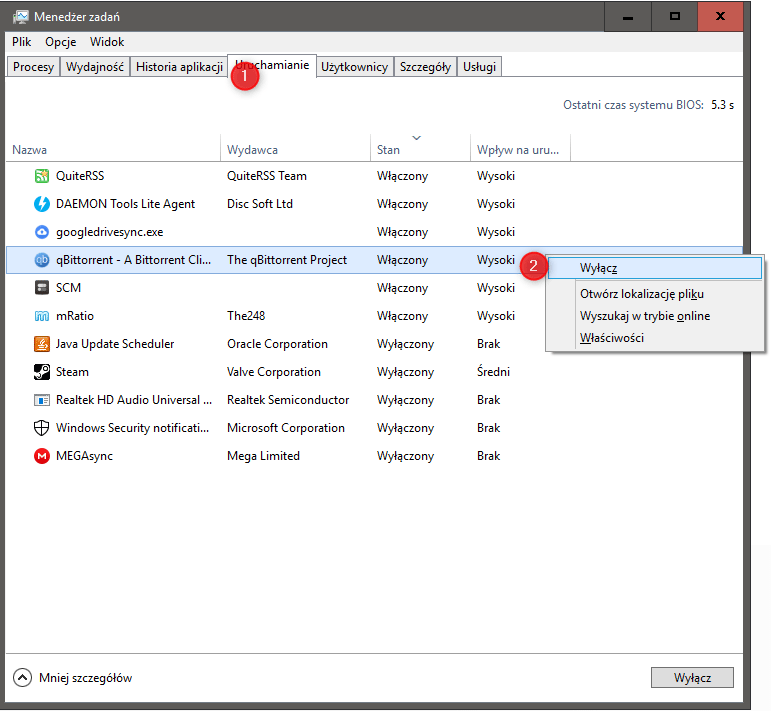The width and height of the screenshot is (771, 711).
Task: Select the mRatio row name
Action: (75, 316)
